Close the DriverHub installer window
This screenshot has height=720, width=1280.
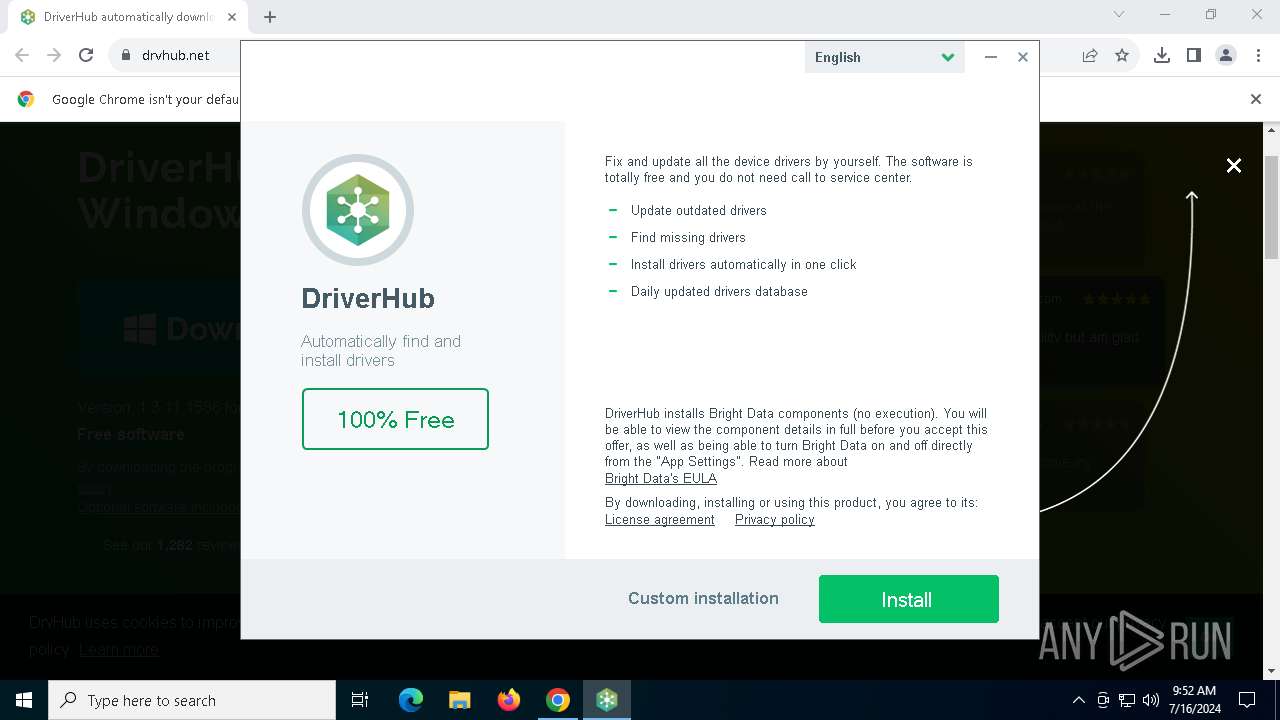click(1023, 57)
